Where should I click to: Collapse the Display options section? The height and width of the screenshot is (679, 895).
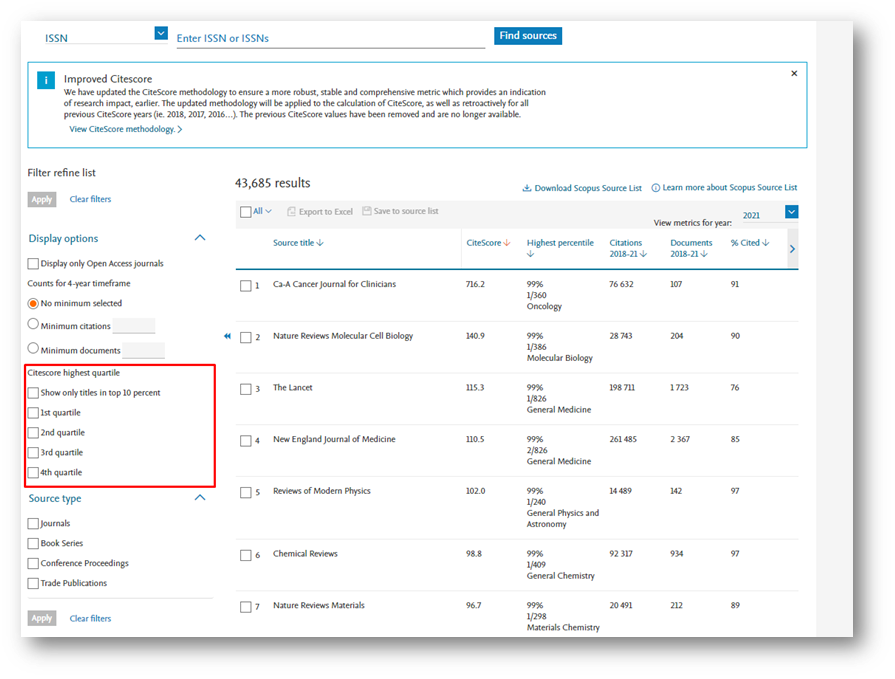point(199,238)
